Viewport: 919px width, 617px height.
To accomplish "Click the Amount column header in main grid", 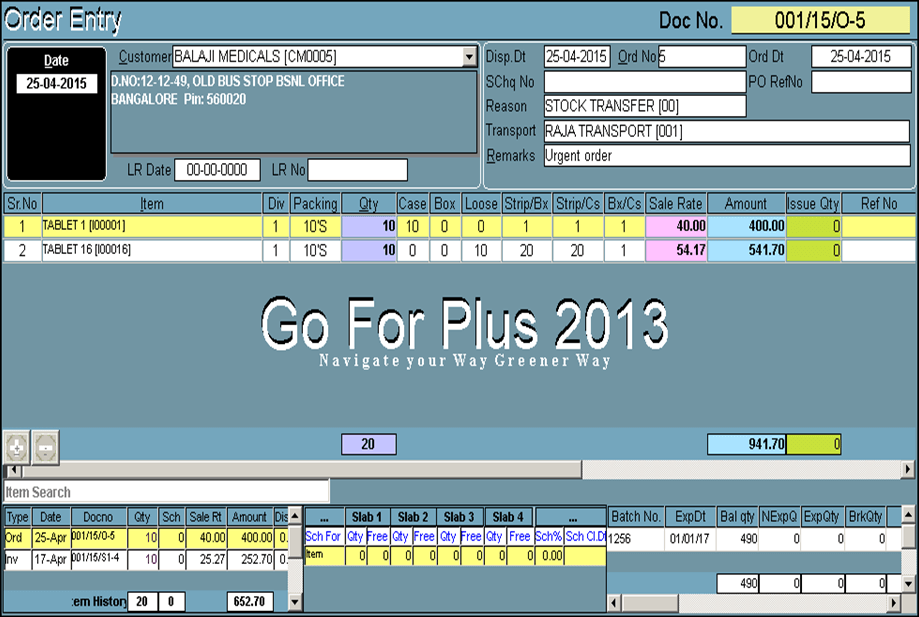I will tap(746, 204).
